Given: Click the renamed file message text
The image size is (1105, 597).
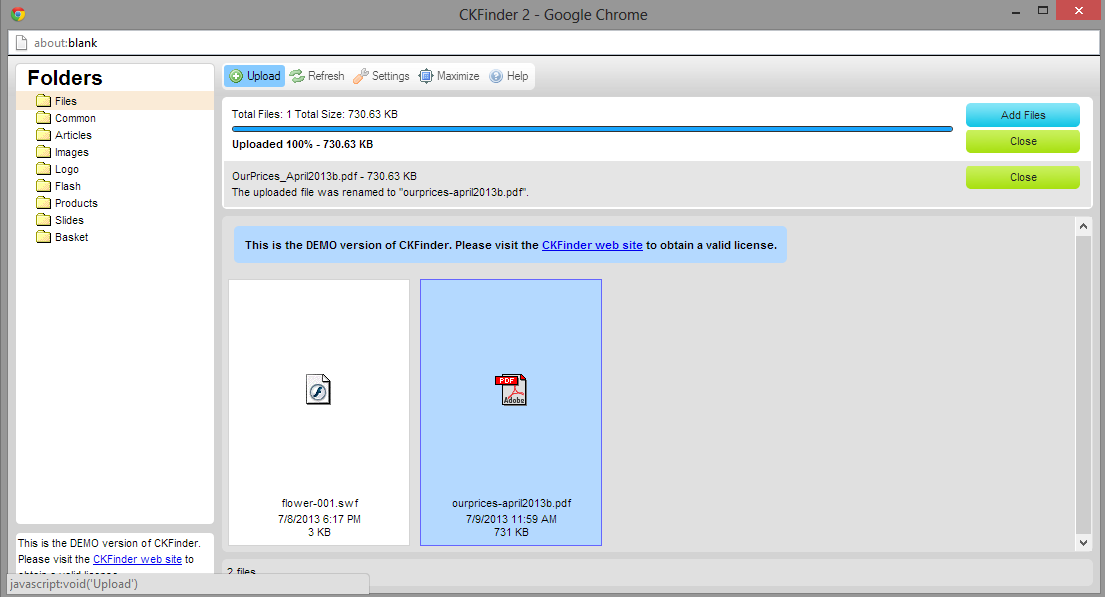Looking at the screenshot, I should 380,192.
